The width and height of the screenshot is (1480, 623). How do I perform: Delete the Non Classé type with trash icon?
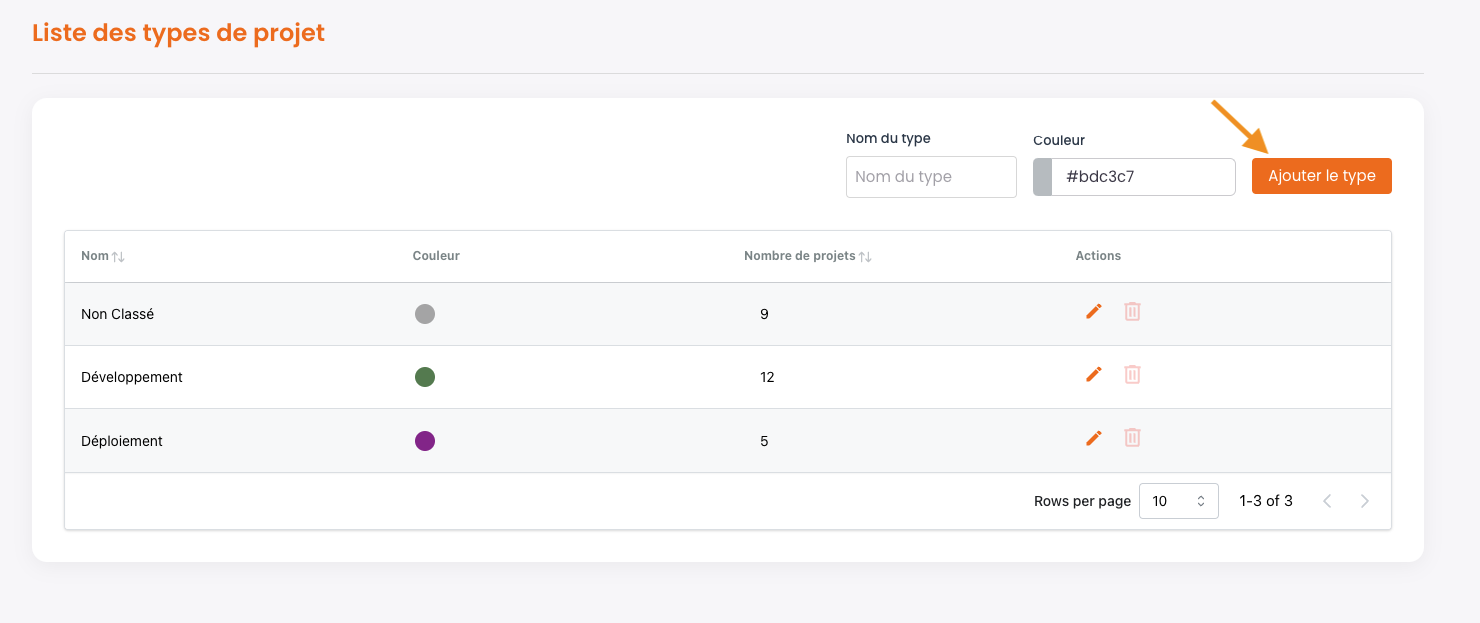point(1132,312)
